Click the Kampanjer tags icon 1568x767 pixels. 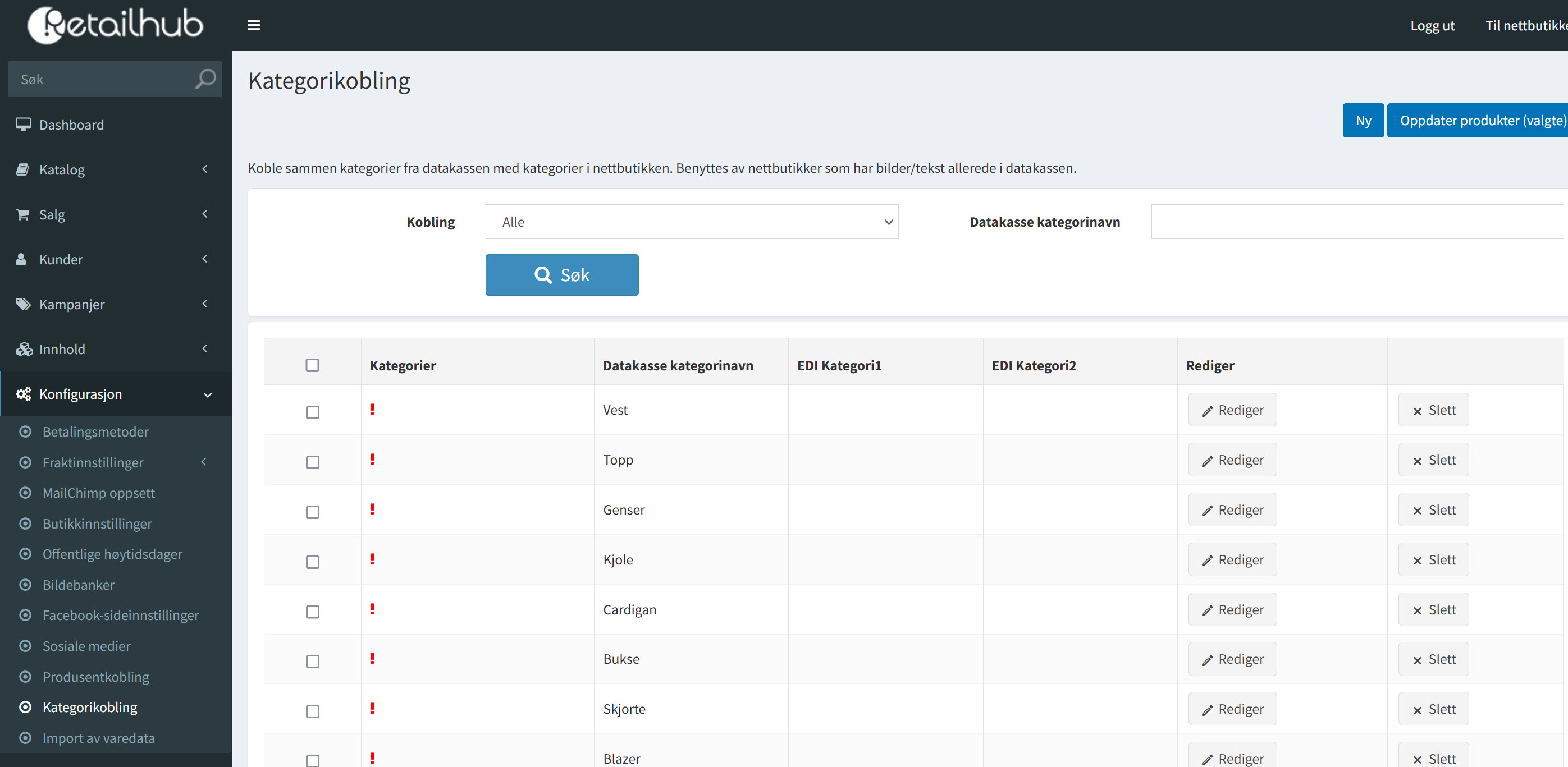point(23,304)
